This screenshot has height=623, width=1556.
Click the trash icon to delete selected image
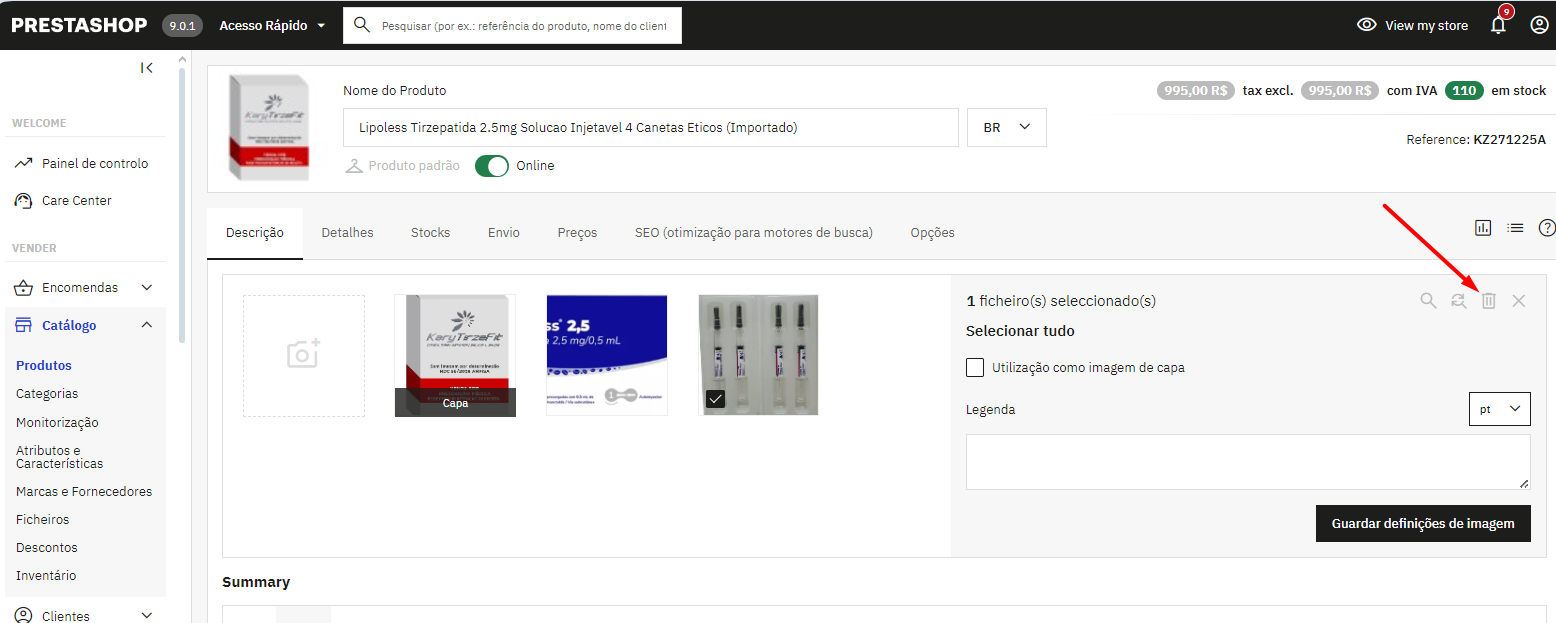(1488, 301)
